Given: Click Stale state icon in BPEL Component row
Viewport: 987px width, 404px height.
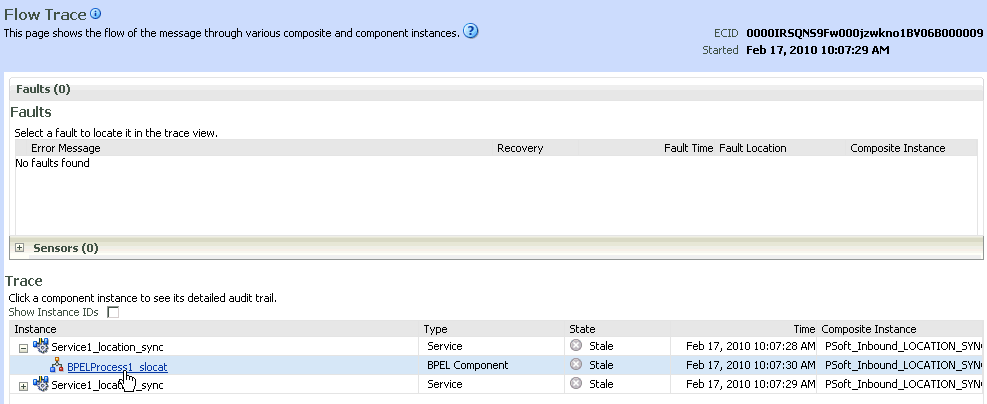Looking at the screenshot, I should [x=575, y=364].
